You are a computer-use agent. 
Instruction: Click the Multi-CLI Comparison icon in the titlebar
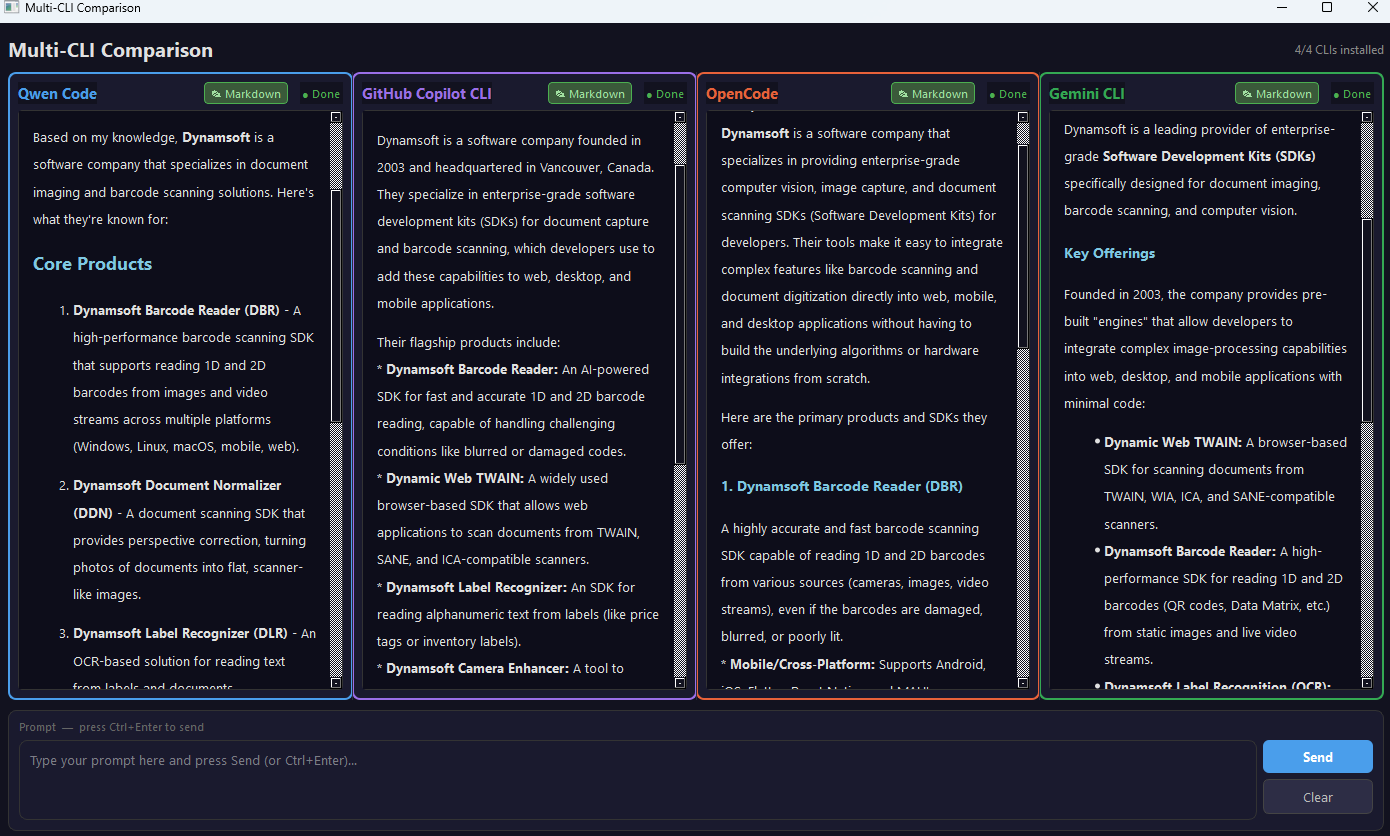10,8
